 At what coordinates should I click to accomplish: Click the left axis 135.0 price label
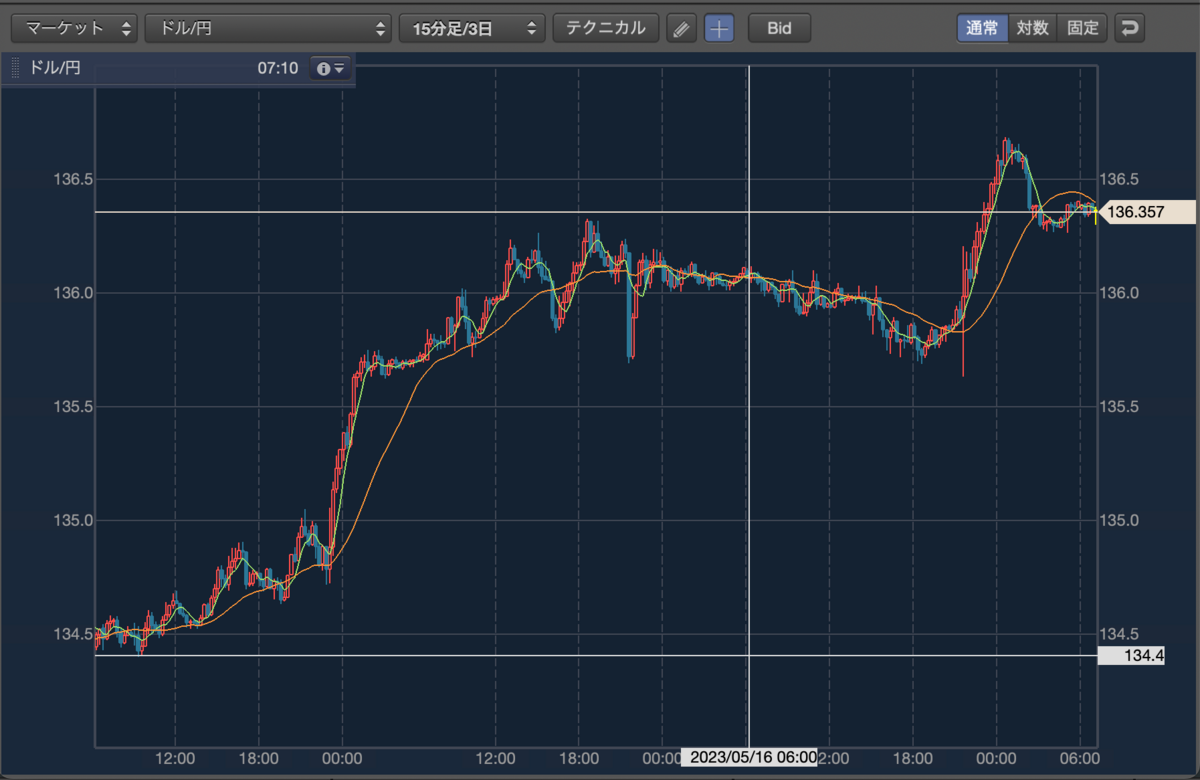click(x=72, y=520)
